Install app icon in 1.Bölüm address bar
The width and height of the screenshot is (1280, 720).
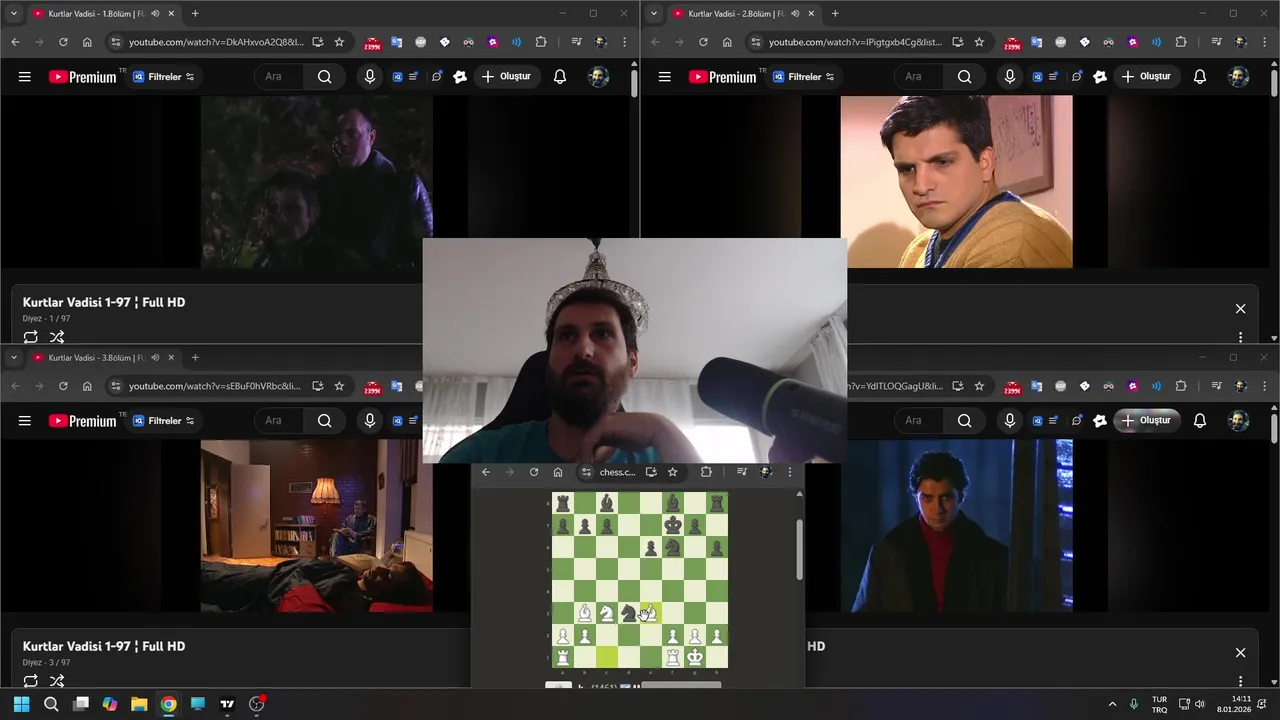[x=317, y=42]
